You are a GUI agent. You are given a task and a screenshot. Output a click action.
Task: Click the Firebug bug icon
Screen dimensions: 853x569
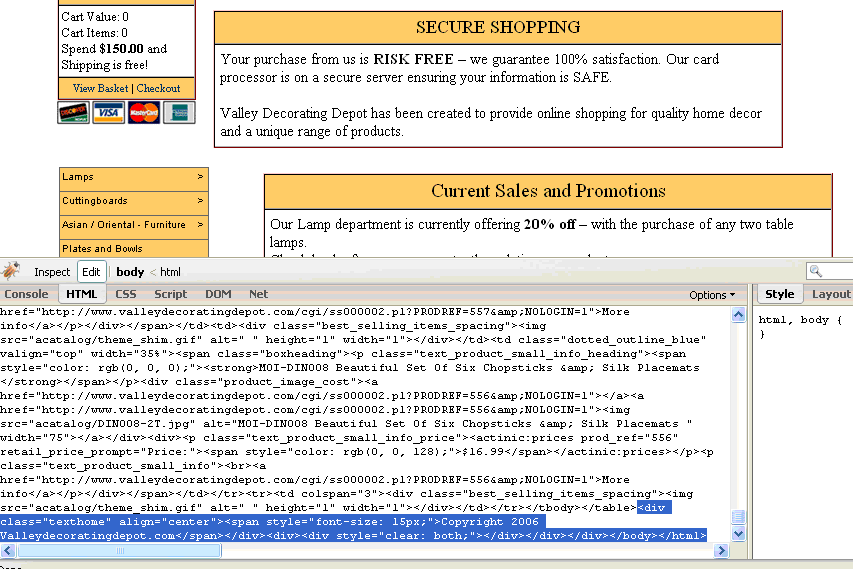11,271
